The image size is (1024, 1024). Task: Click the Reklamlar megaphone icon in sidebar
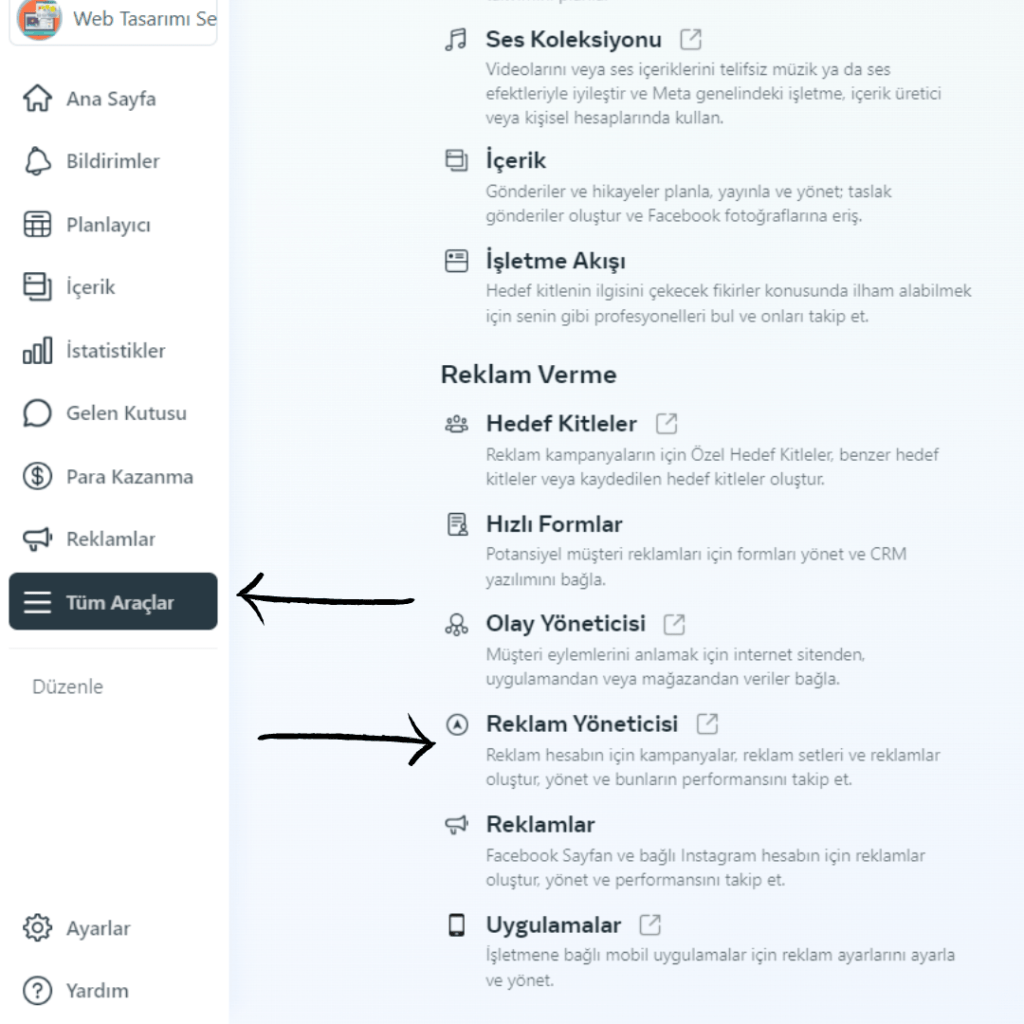pos(37,540)
